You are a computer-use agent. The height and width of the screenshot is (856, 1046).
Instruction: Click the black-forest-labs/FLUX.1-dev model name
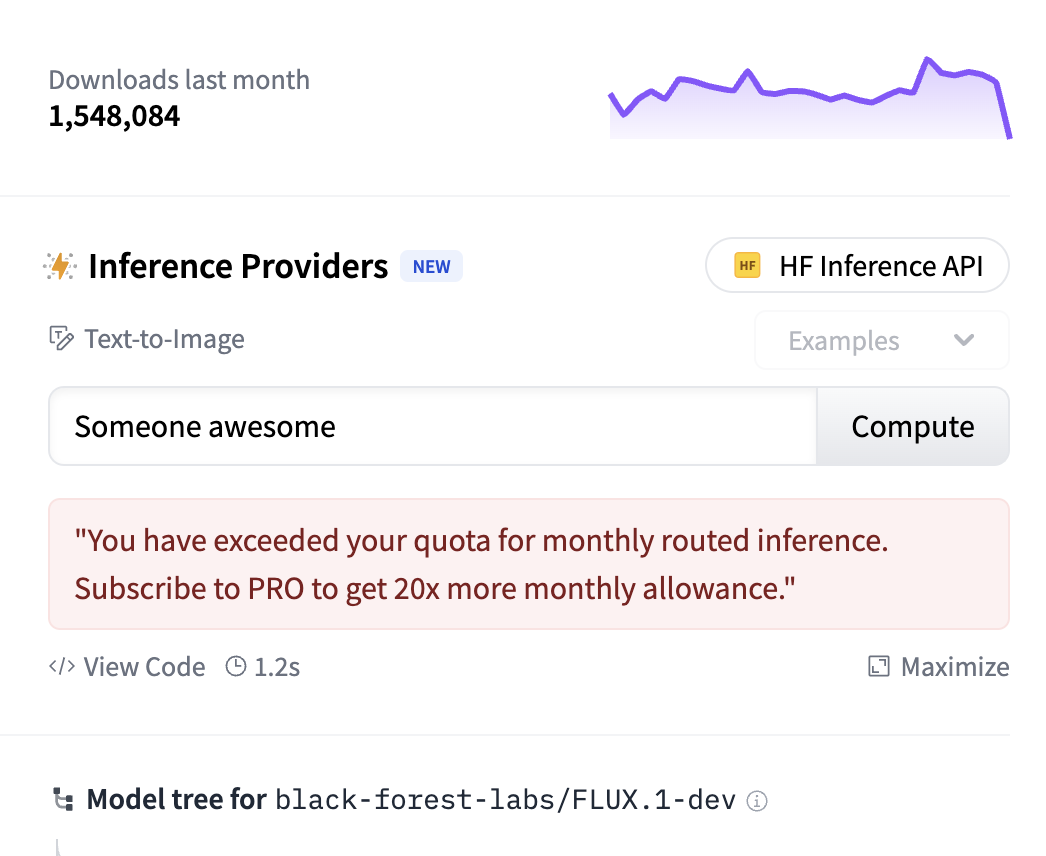coord(505,800)
